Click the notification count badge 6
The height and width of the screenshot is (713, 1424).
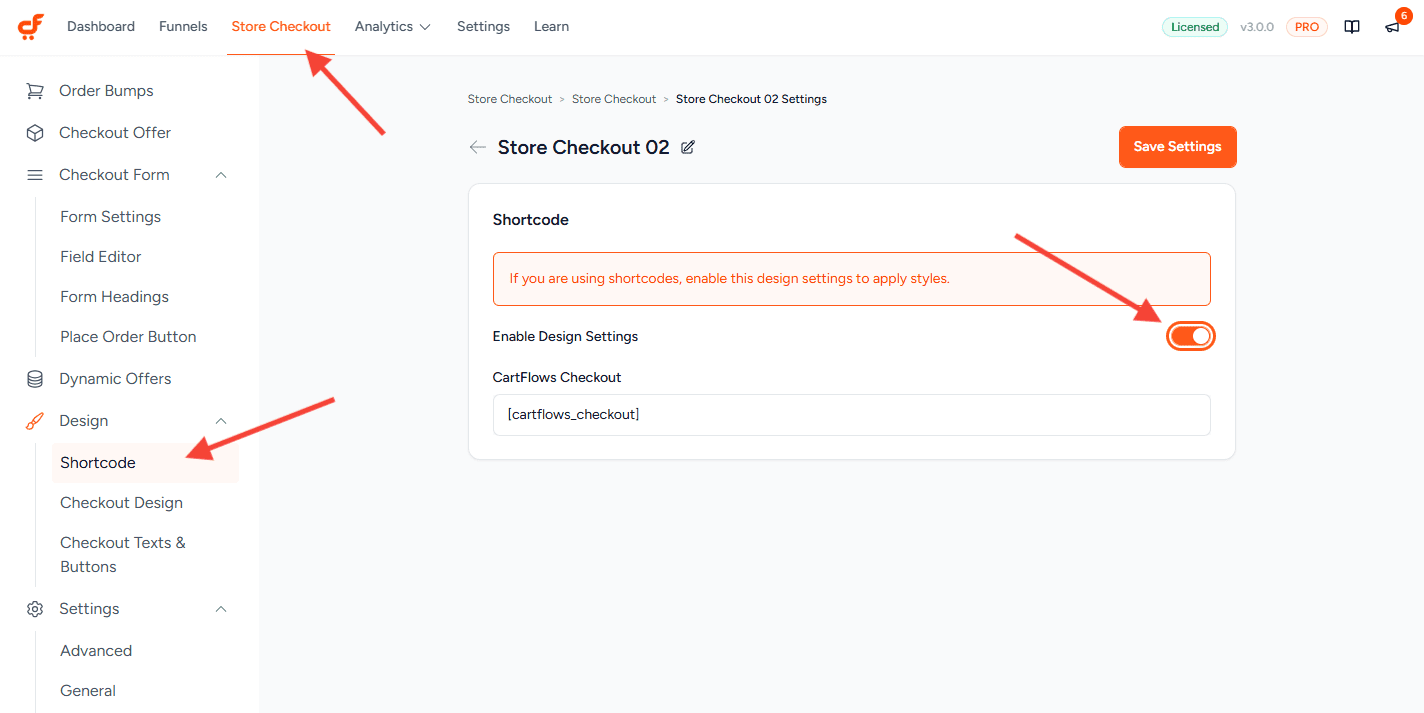tap(1404, 15)
